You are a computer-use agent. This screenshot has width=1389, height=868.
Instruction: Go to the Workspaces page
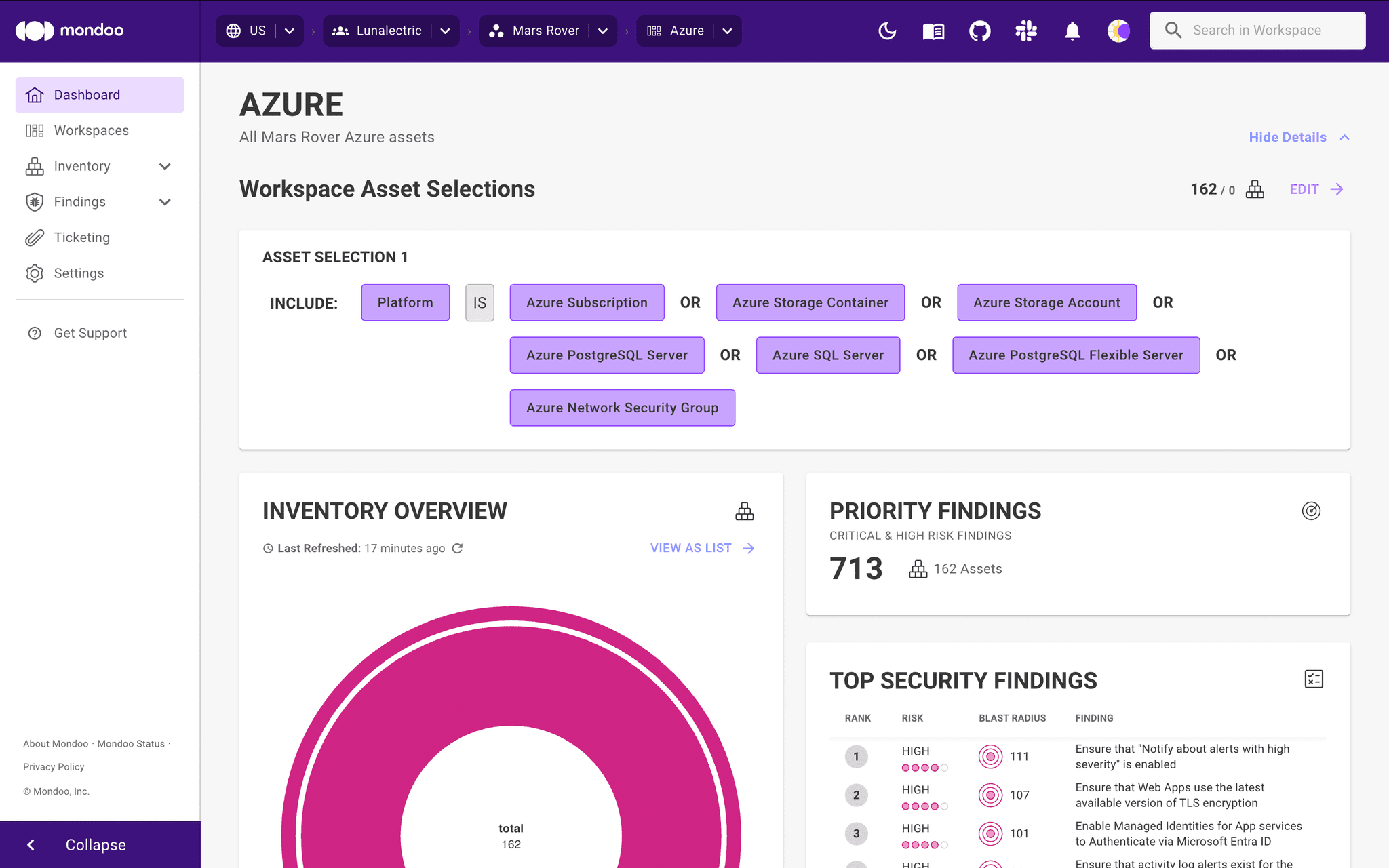click(91, 130)
